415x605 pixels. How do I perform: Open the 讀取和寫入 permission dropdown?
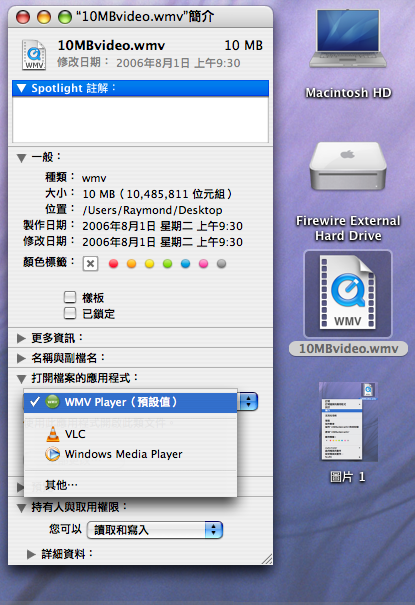point(155,530)
